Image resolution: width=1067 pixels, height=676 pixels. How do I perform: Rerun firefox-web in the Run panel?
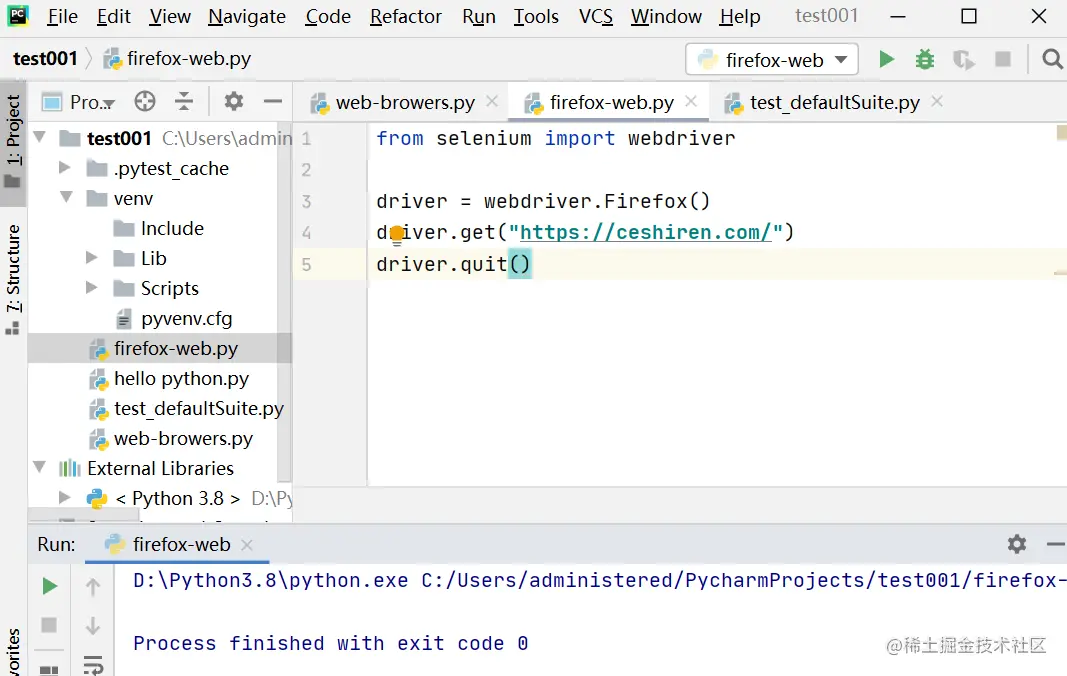point(49,586)
